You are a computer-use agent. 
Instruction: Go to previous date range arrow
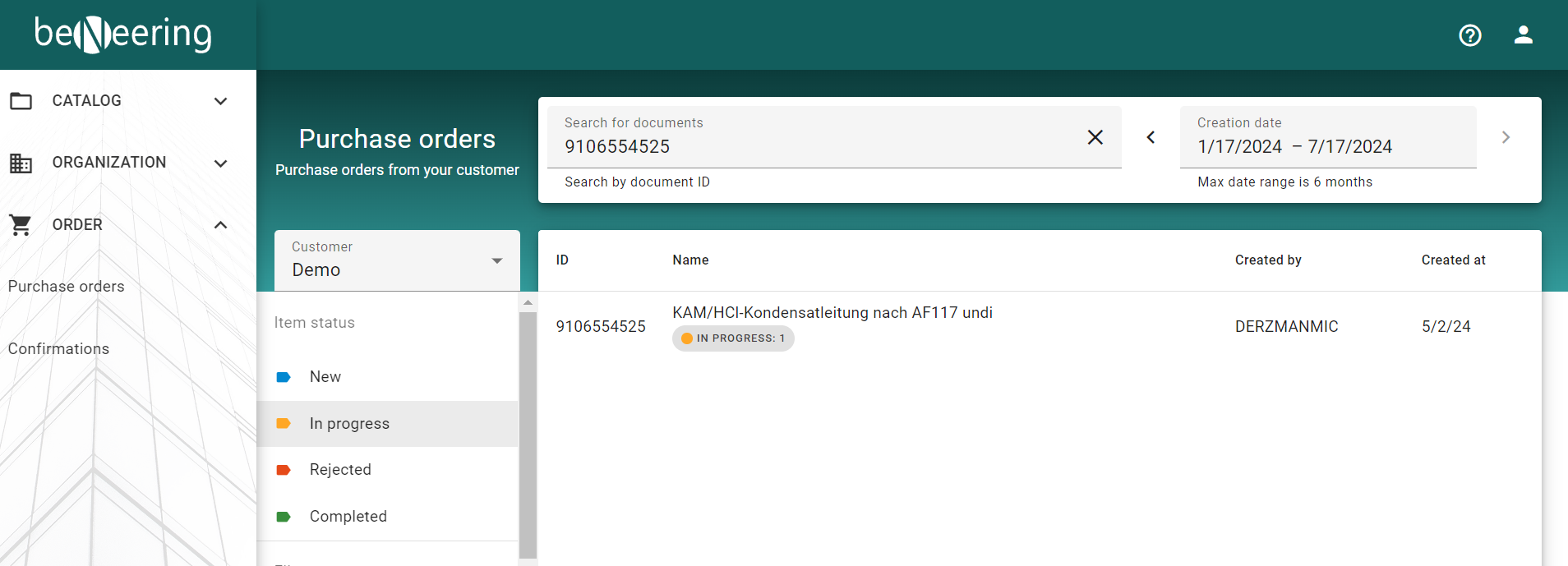click(1151, 137)
